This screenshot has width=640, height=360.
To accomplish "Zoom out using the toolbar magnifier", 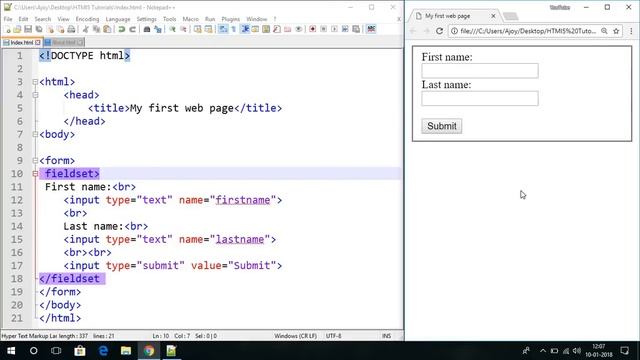I will (184, 29).
